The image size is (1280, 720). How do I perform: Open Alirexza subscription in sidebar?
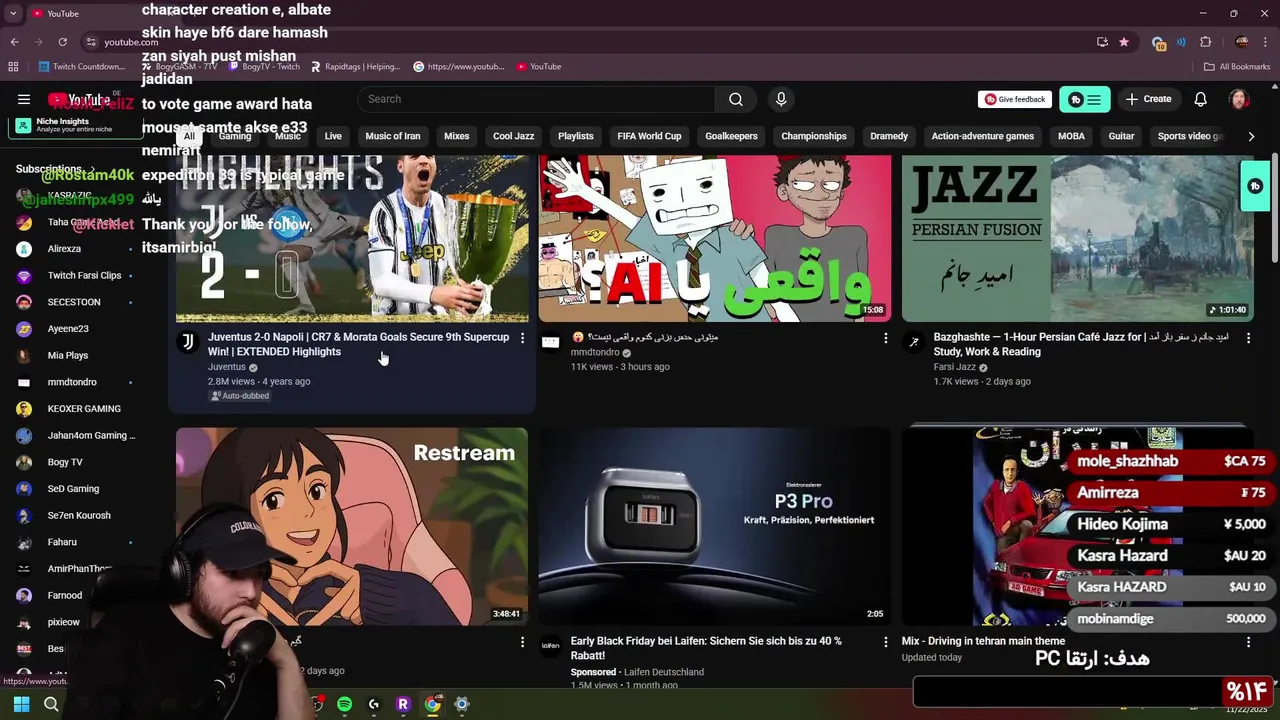point(64,249)
